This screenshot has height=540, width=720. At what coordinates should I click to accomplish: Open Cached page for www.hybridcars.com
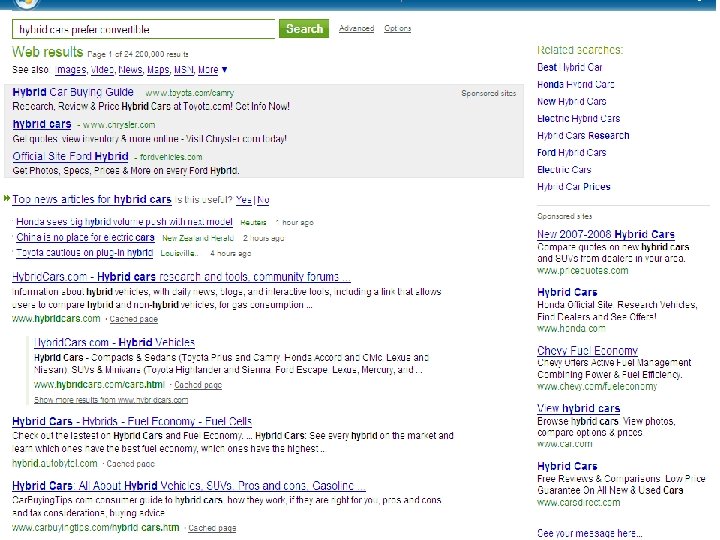pos(134,319)
